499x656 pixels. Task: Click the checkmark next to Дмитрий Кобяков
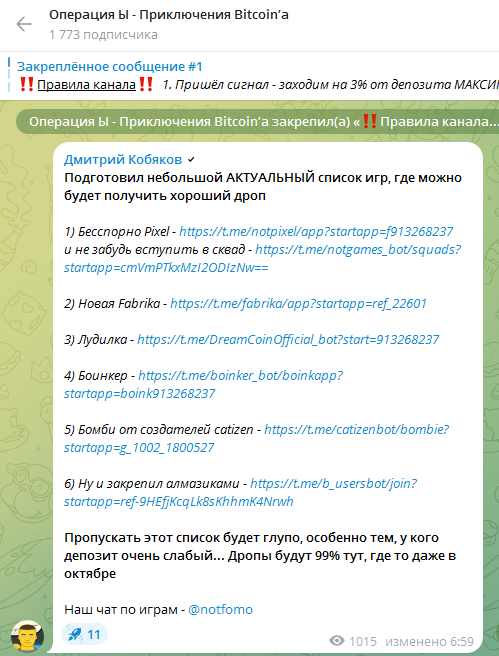click(x=191, y=160)
